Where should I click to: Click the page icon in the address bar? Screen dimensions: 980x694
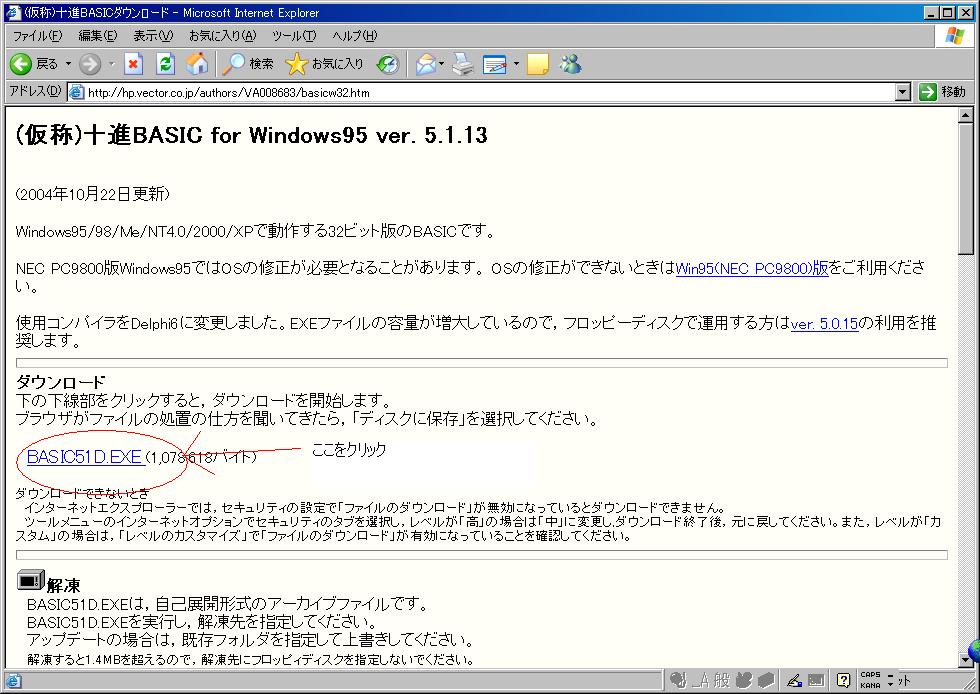coord(76,93)
